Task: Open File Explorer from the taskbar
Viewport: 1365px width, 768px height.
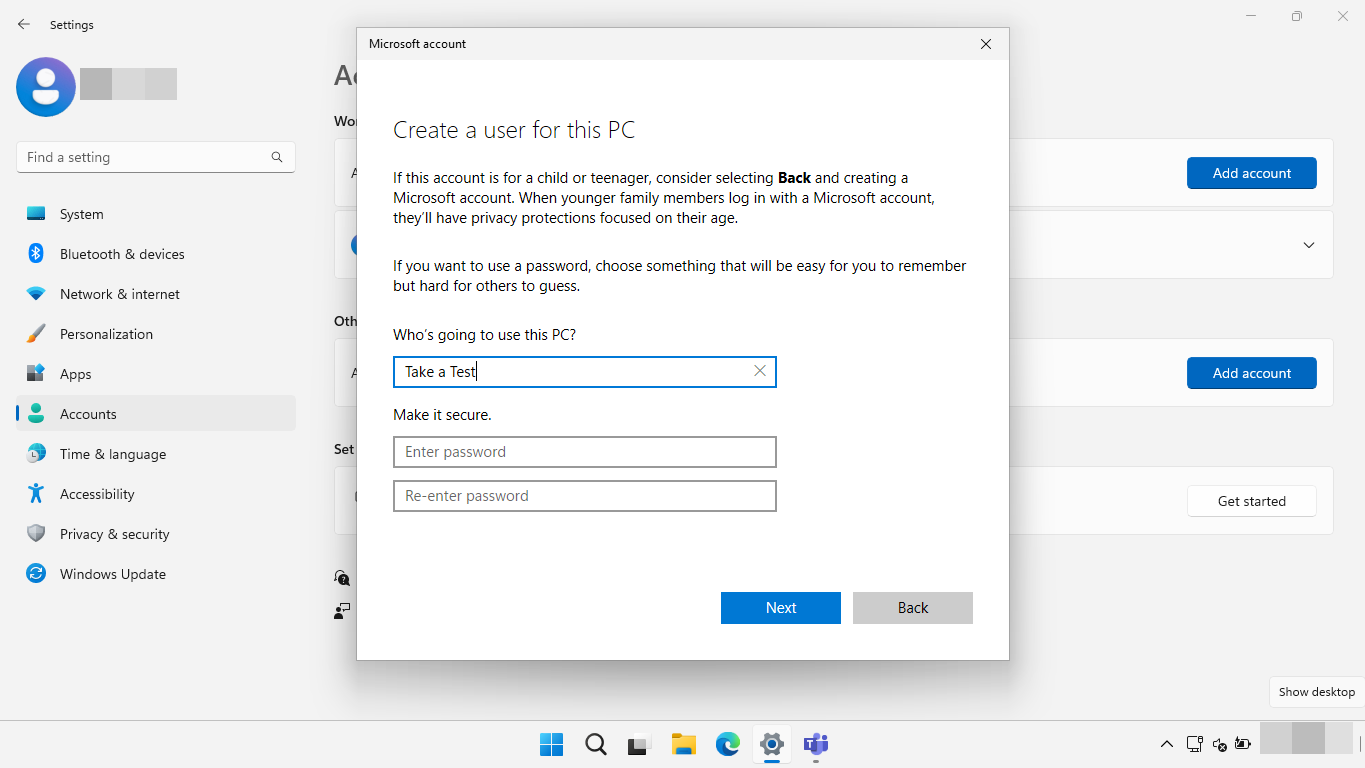Action: point(683,744)
